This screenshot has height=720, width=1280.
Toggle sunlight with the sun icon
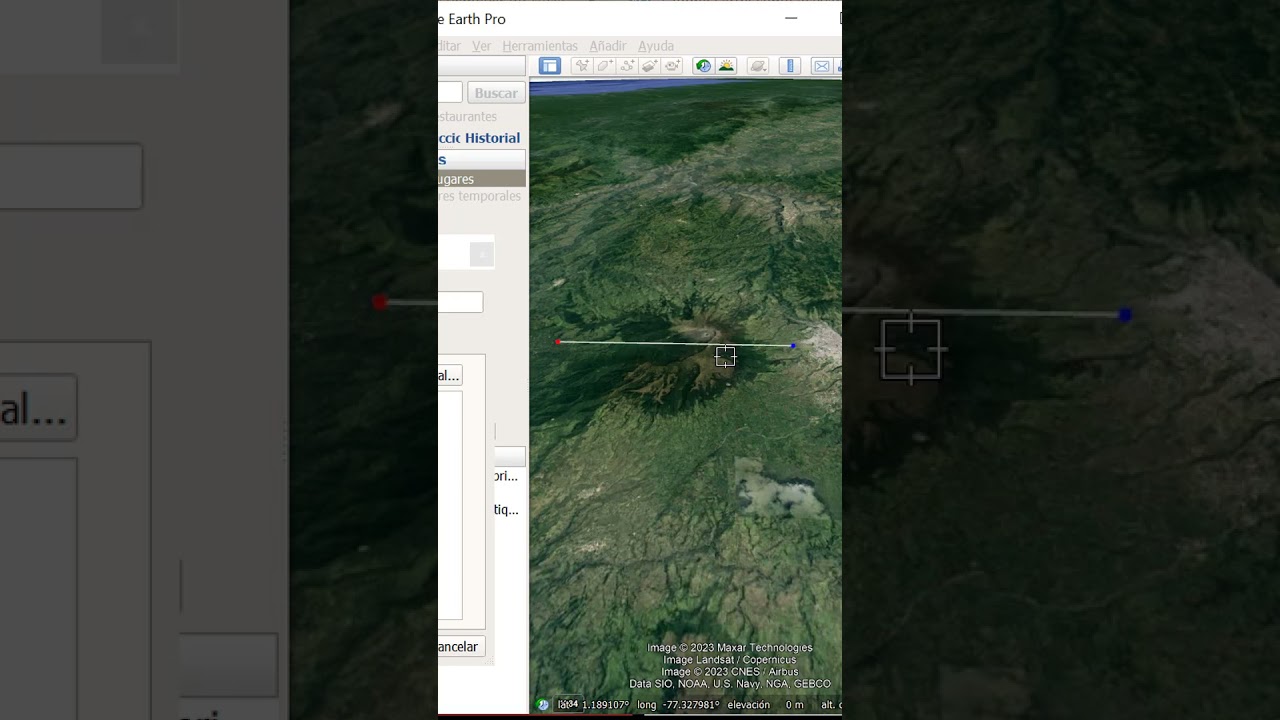click(x=726, y=66)
